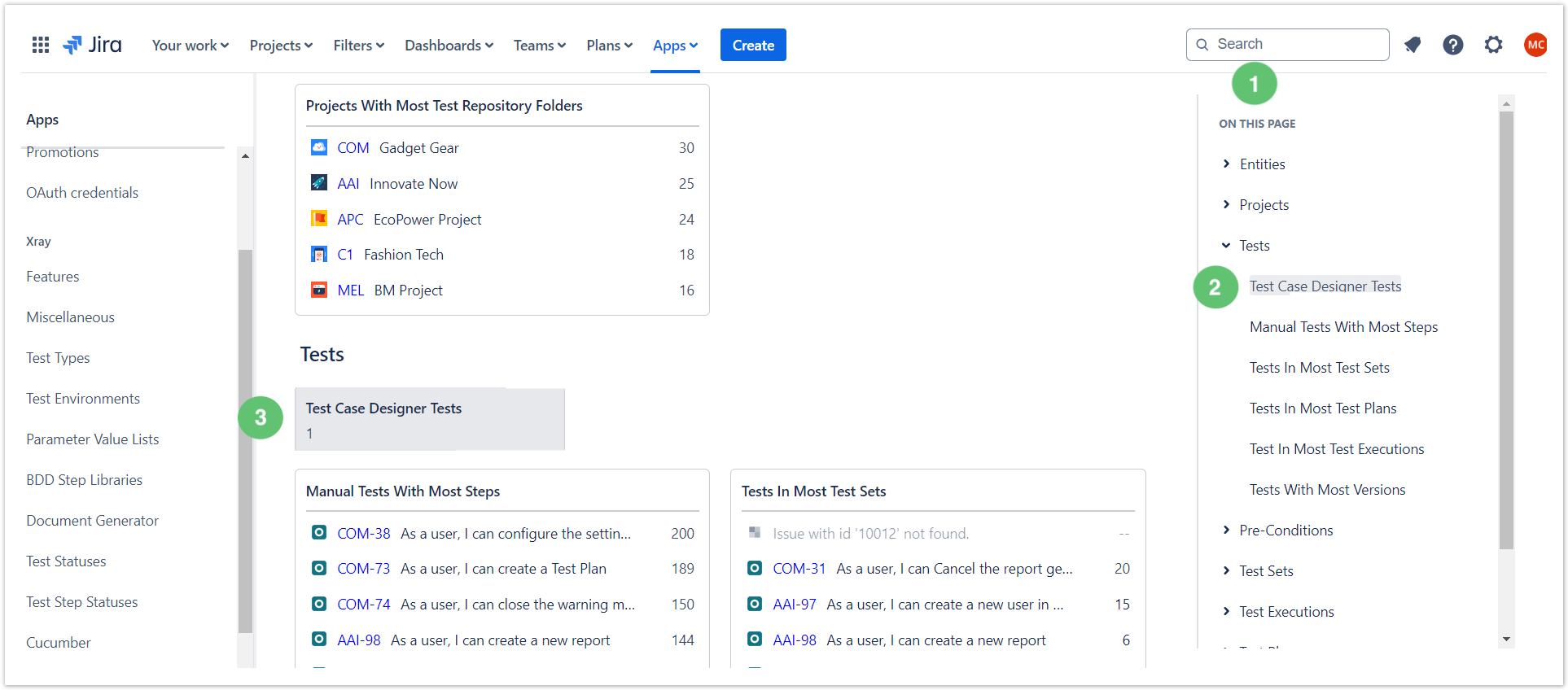The height and width of the screenshot is (690, 1568).
Task: Click the COM Gadget Gear project icon
Action: (x=319, y=147)
